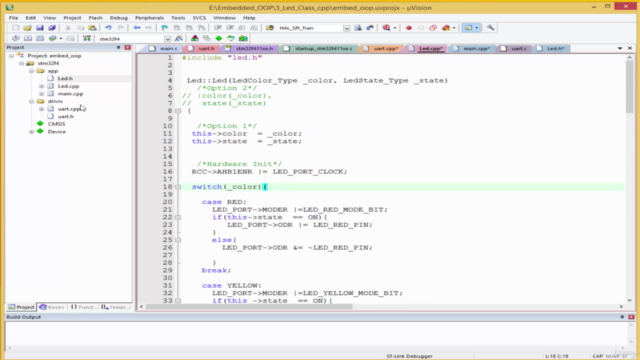Open Select Software Packs

(x=231, y=38)
